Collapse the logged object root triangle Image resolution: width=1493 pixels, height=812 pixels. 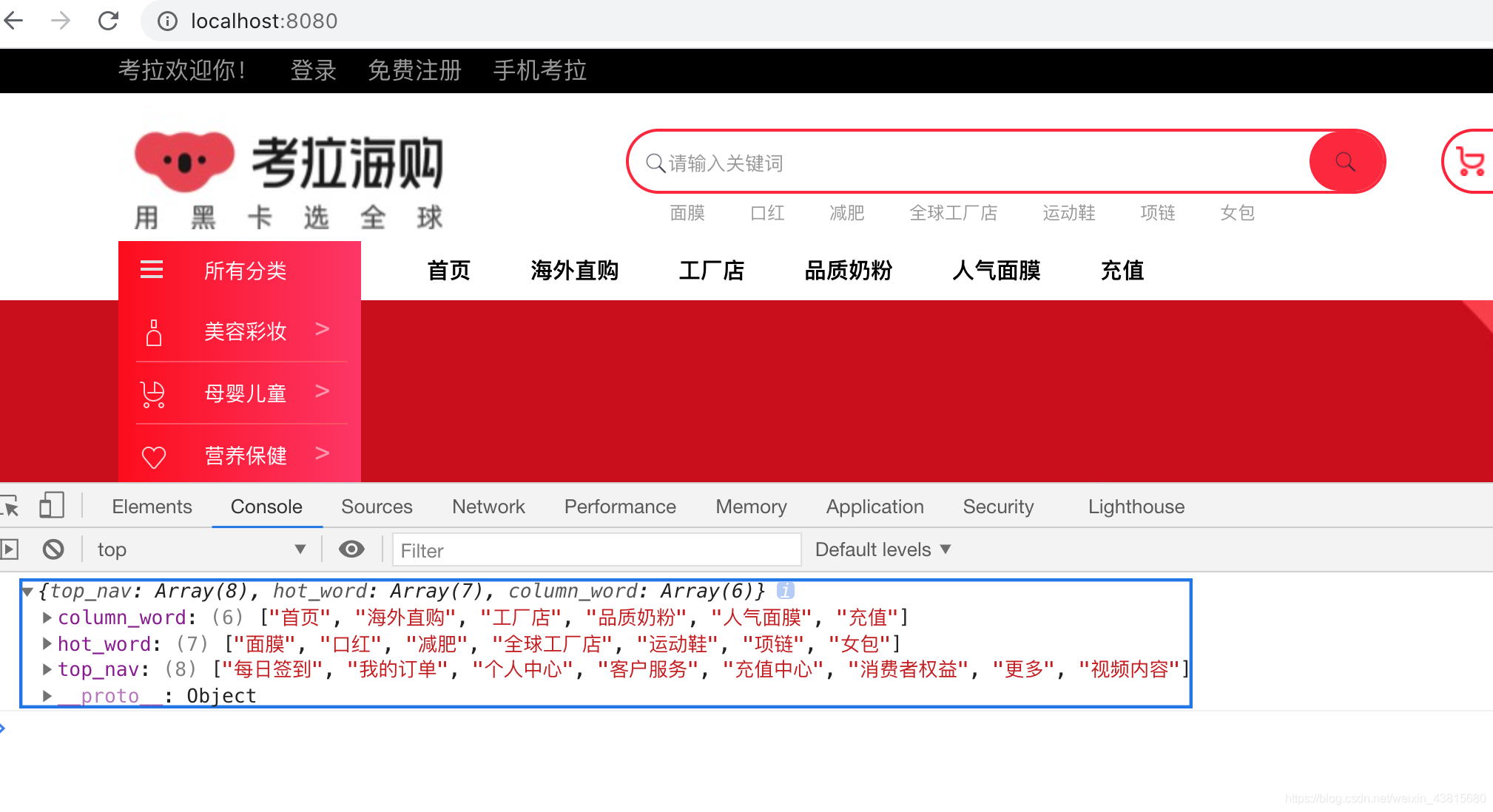coord(27,591)
